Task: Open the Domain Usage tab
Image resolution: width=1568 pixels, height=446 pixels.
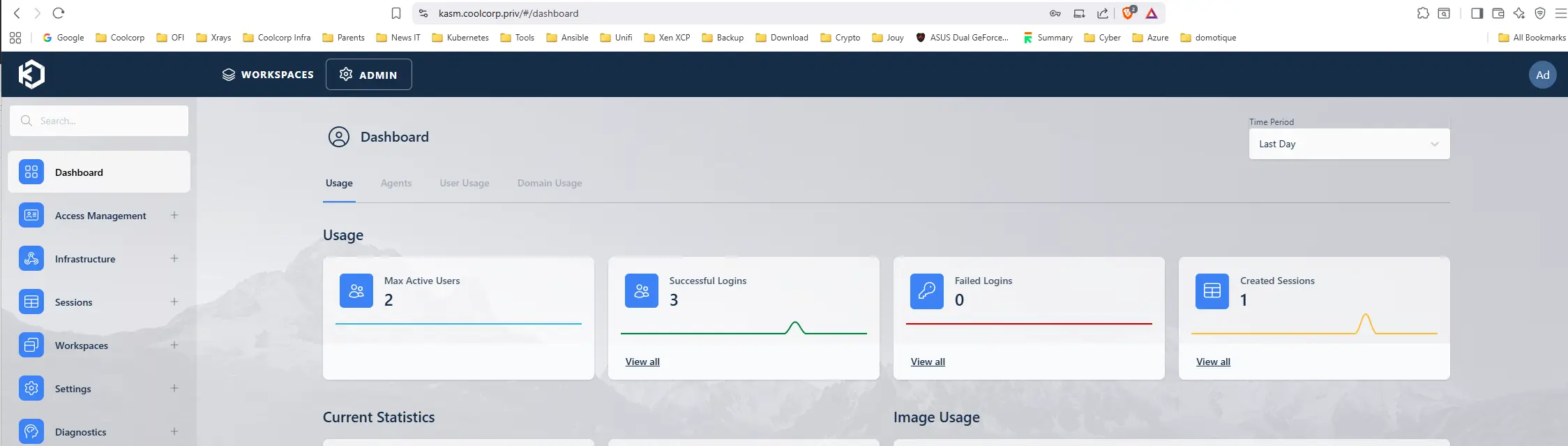Action: [549, 183]
